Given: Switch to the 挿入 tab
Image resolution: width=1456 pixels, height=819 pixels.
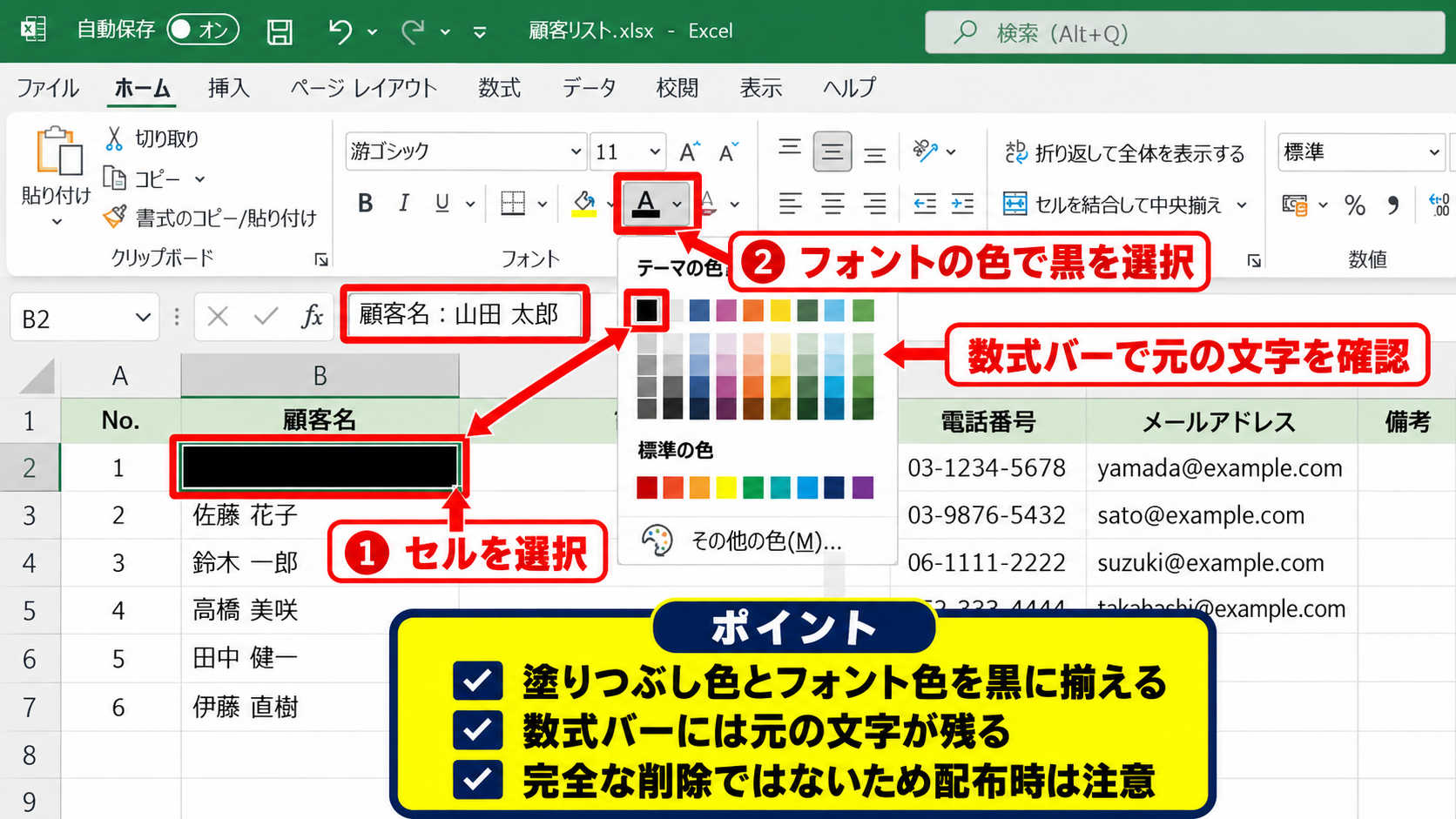Looking at the screenshot, I should pos(229,88).
